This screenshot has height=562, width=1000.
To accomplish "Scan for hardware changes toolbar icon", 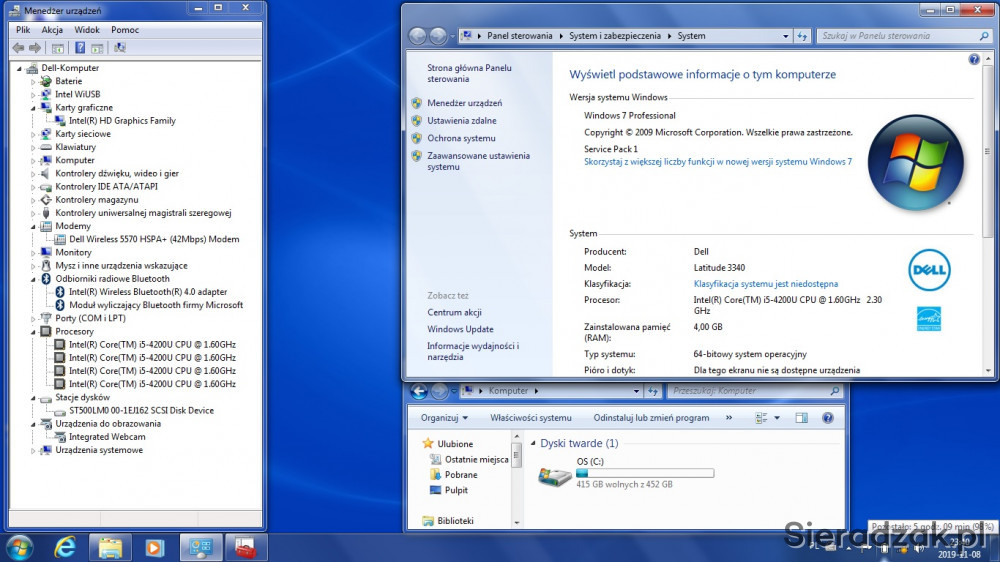I will [x=119, y=48].
